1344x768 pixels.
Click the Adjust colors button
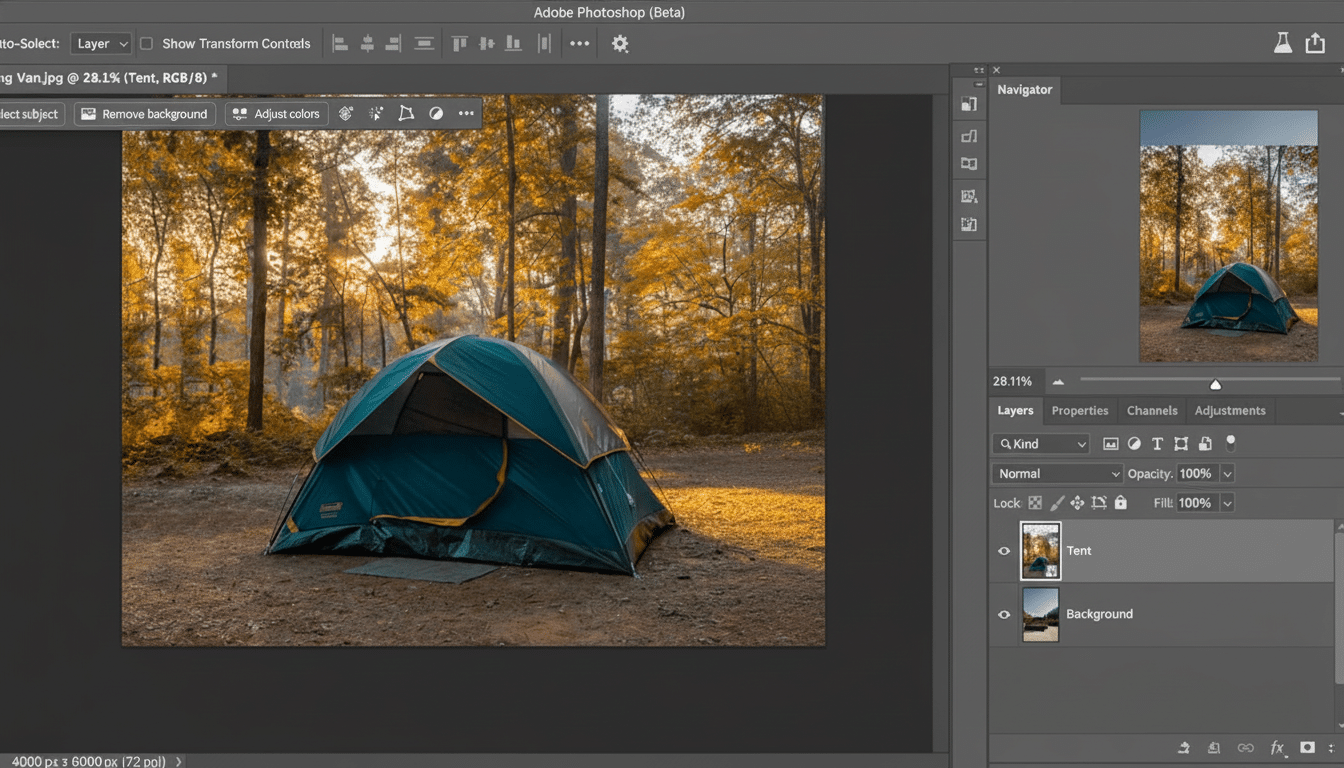276,113
